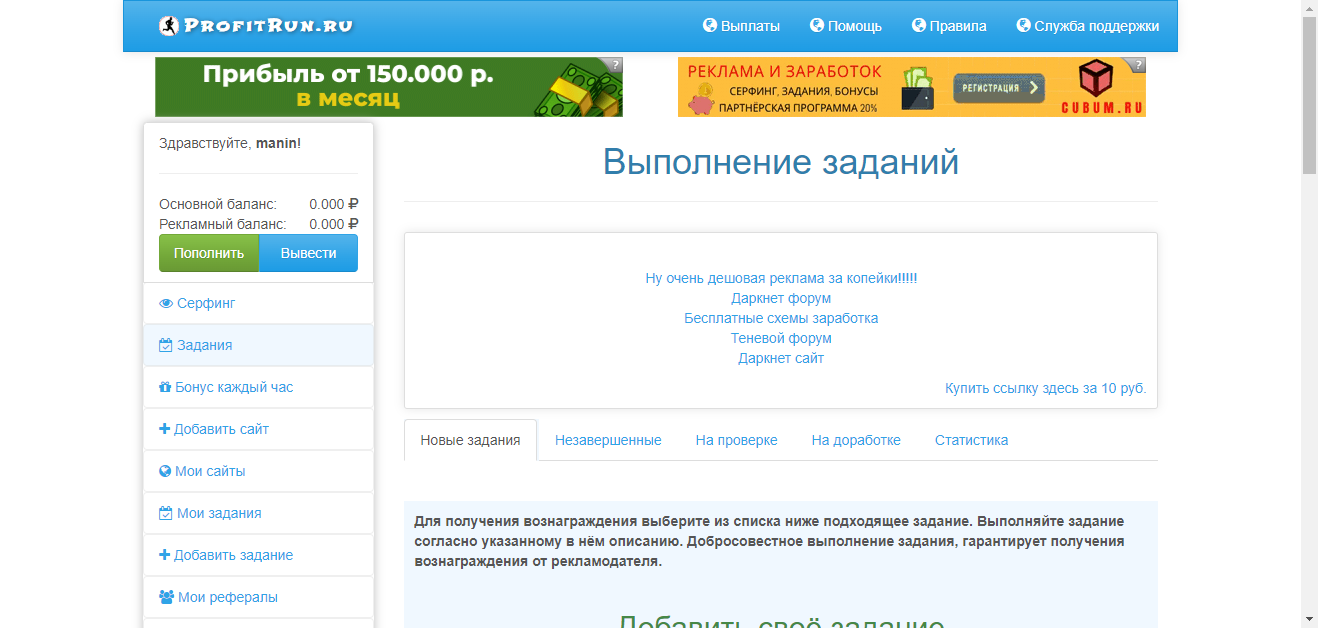This screenshot has width=1318, height=628.
Task: Open Мои рефералы in the sidebar
Action: click(x=258, y=597)
